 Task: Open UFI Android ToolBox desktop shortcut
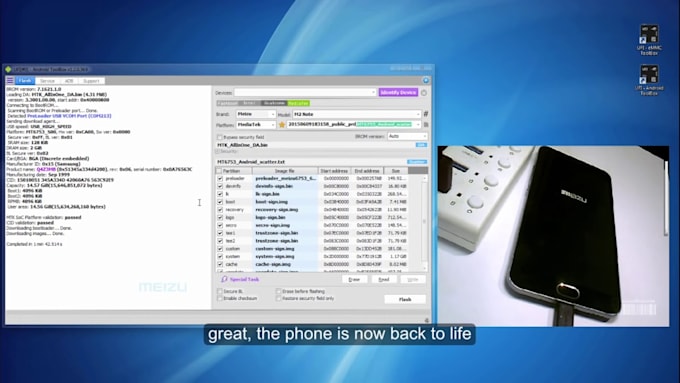pyautogui.click(x=649, y=80)
